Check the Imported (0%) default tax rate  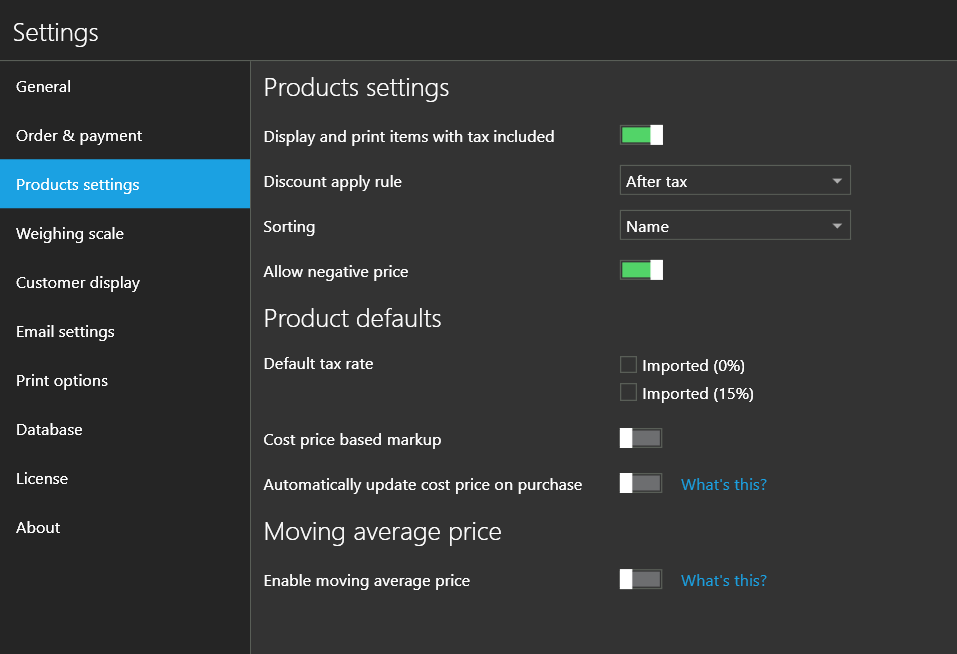point(628,364)
